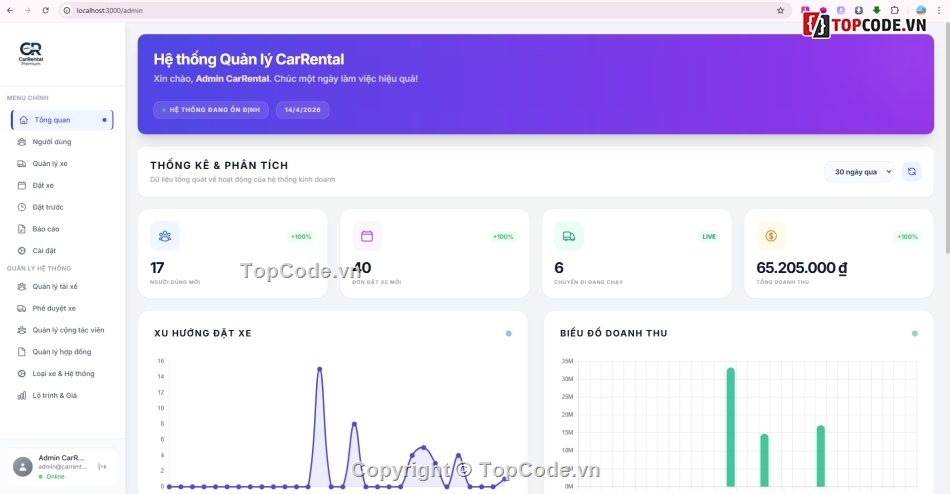950x494 pixels.
Task: Click the clock icon beside Đặt trước
Action: 22,207
